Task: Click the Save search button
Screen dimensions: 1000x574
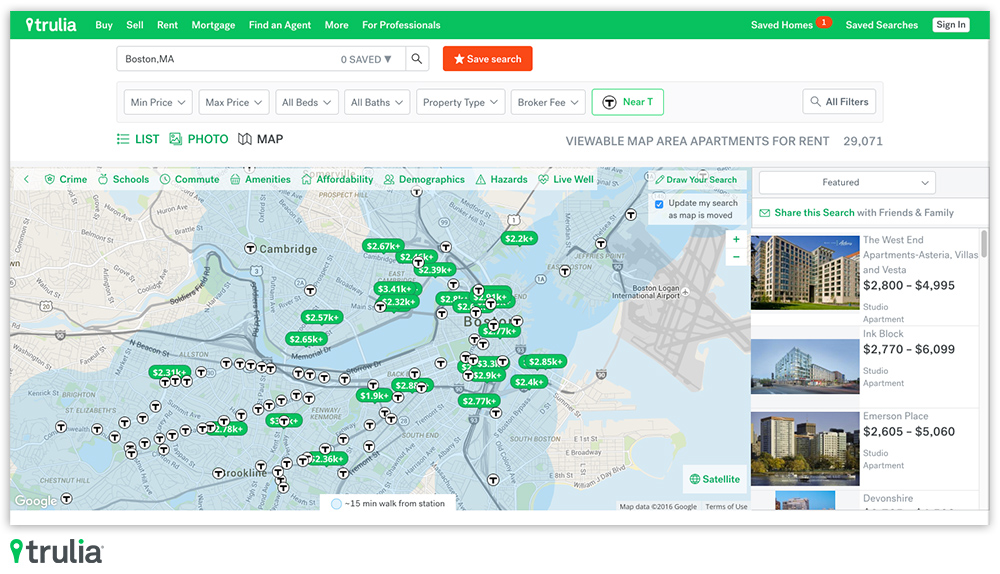Action: [x=487, y=59]
